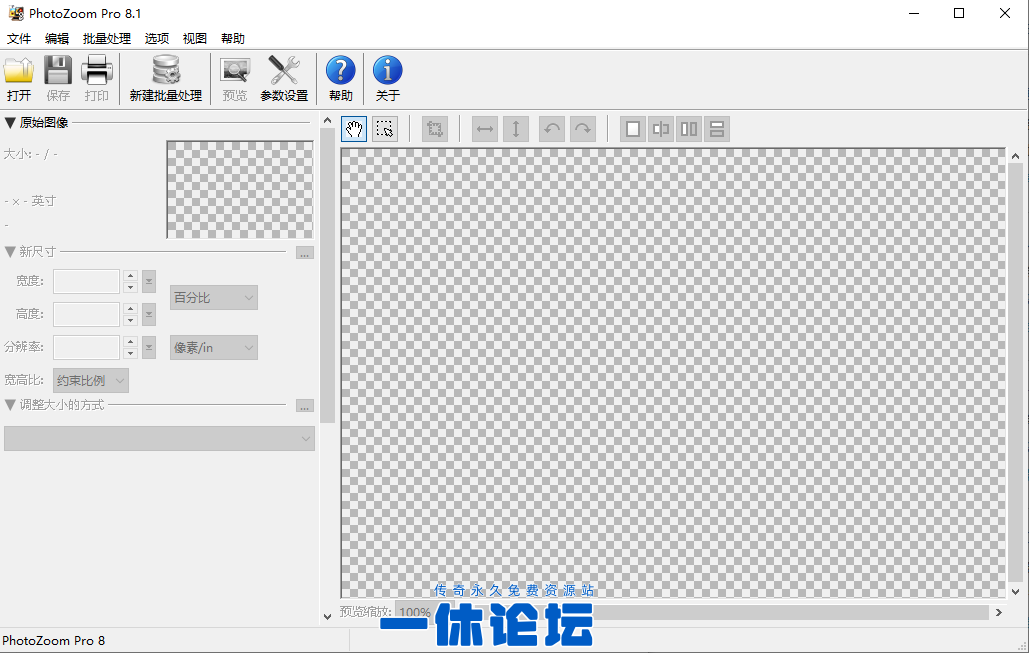Click the left panel scroll up arrow
Screen dimensions: 1029x653
pos(327,121)
